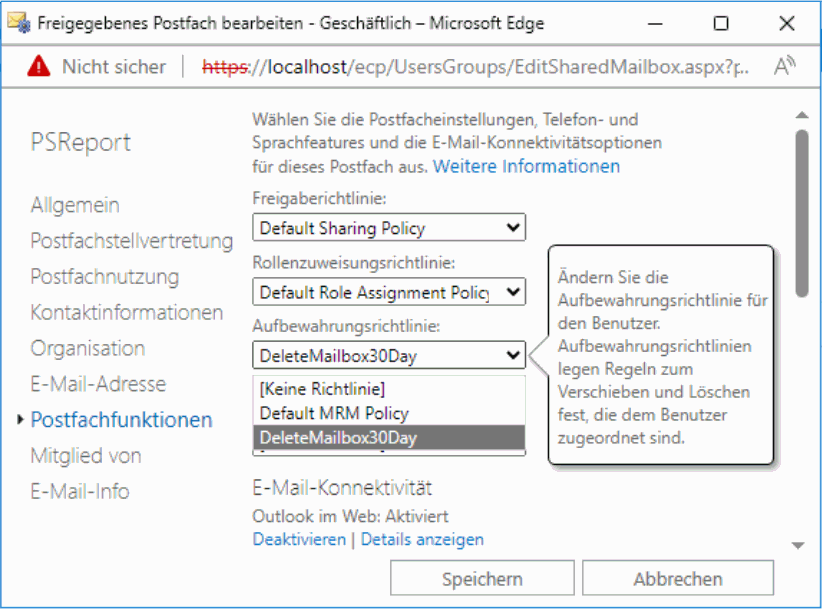Image resolution: width=822 pixels, height=609 pixels.
Task: Click the Read aloud icon in address bar
Action: 785,66
